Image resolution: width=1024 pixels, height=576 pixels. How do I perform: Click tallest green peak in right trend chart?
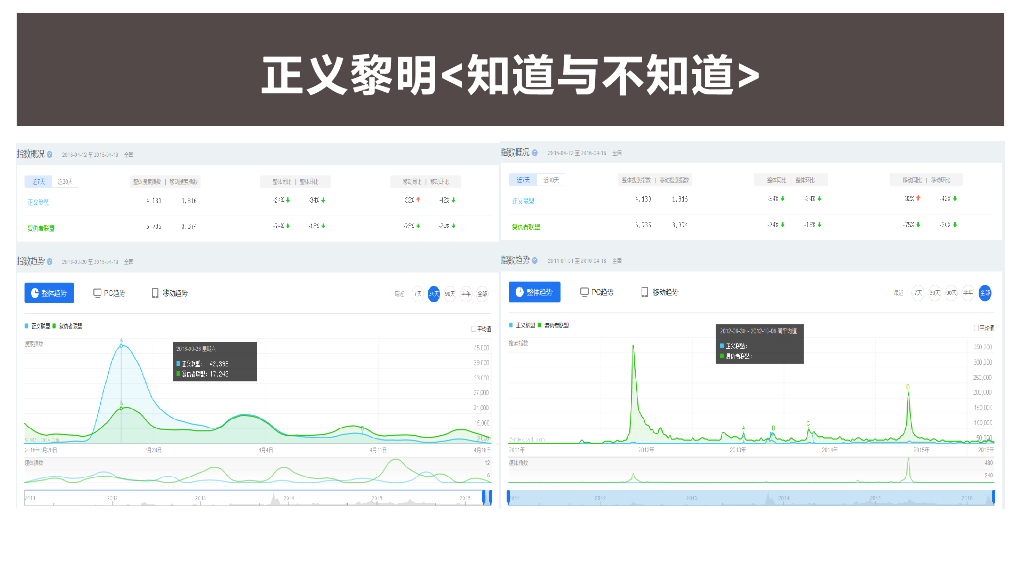[633, 348]
